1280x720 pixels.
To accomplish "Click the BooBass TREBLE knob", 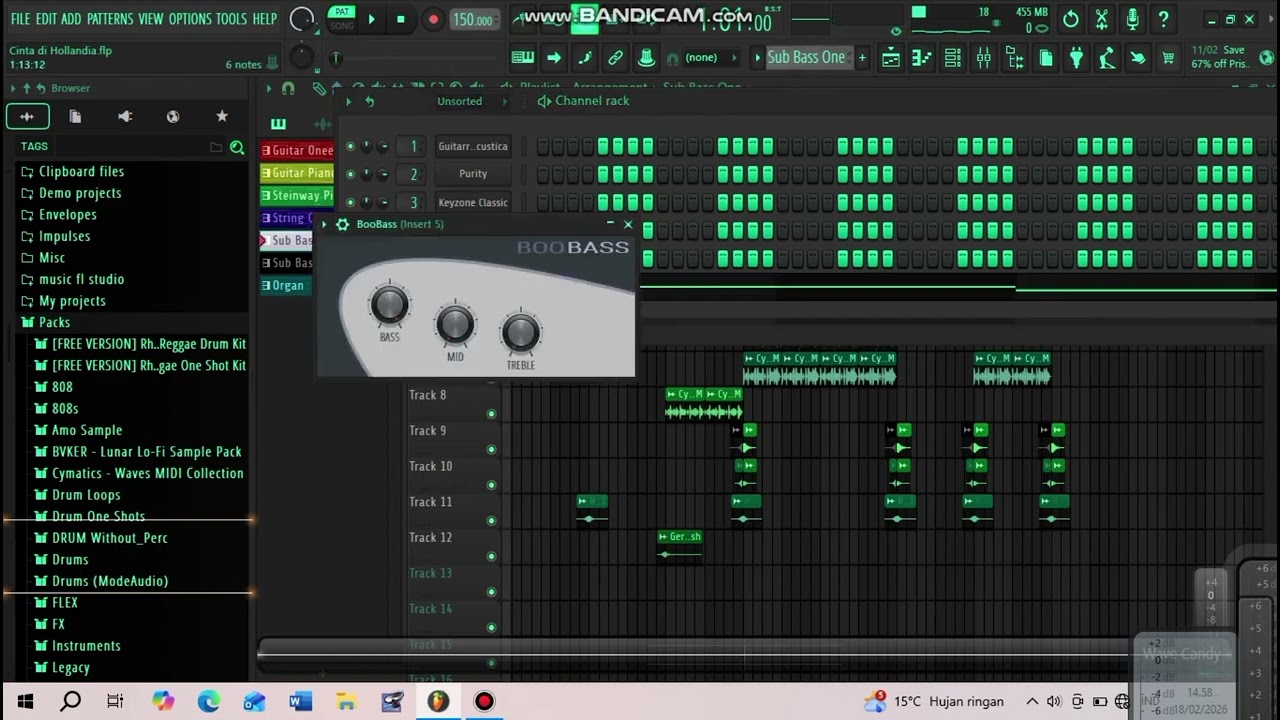I will (x=520, y=333).
